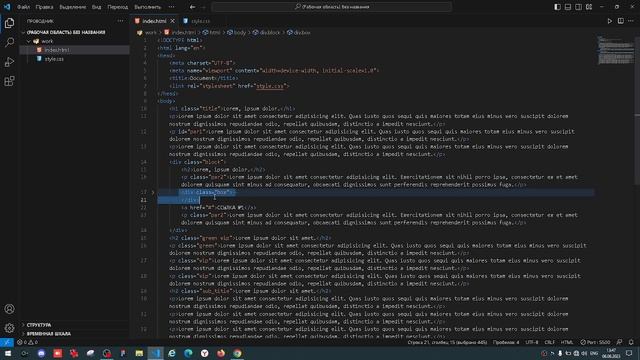The image size is (640, 360).
Task: Change language mode via HTML status
Action: coord(567,342)
